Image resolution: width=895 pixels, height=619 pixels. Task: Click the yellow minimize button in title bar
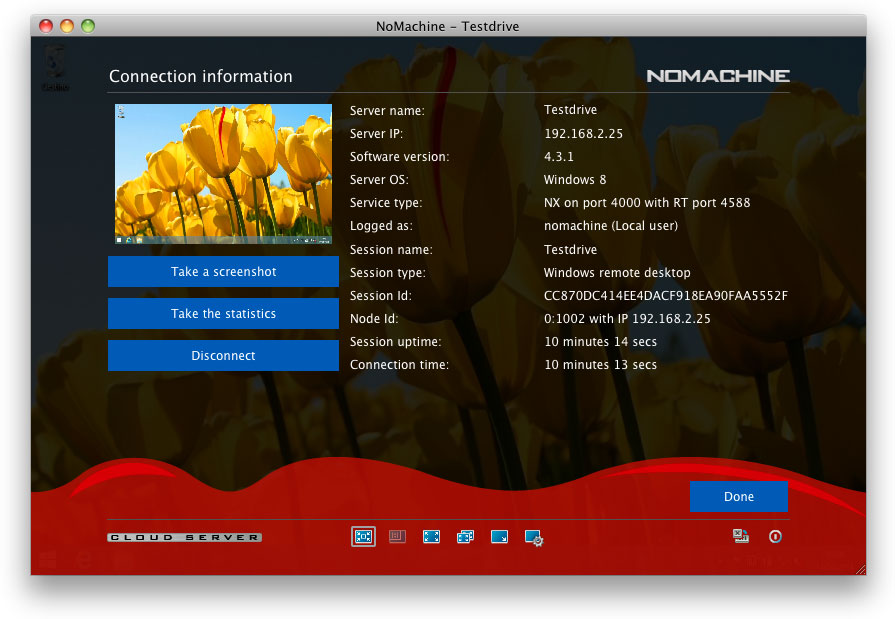point(67,26)
